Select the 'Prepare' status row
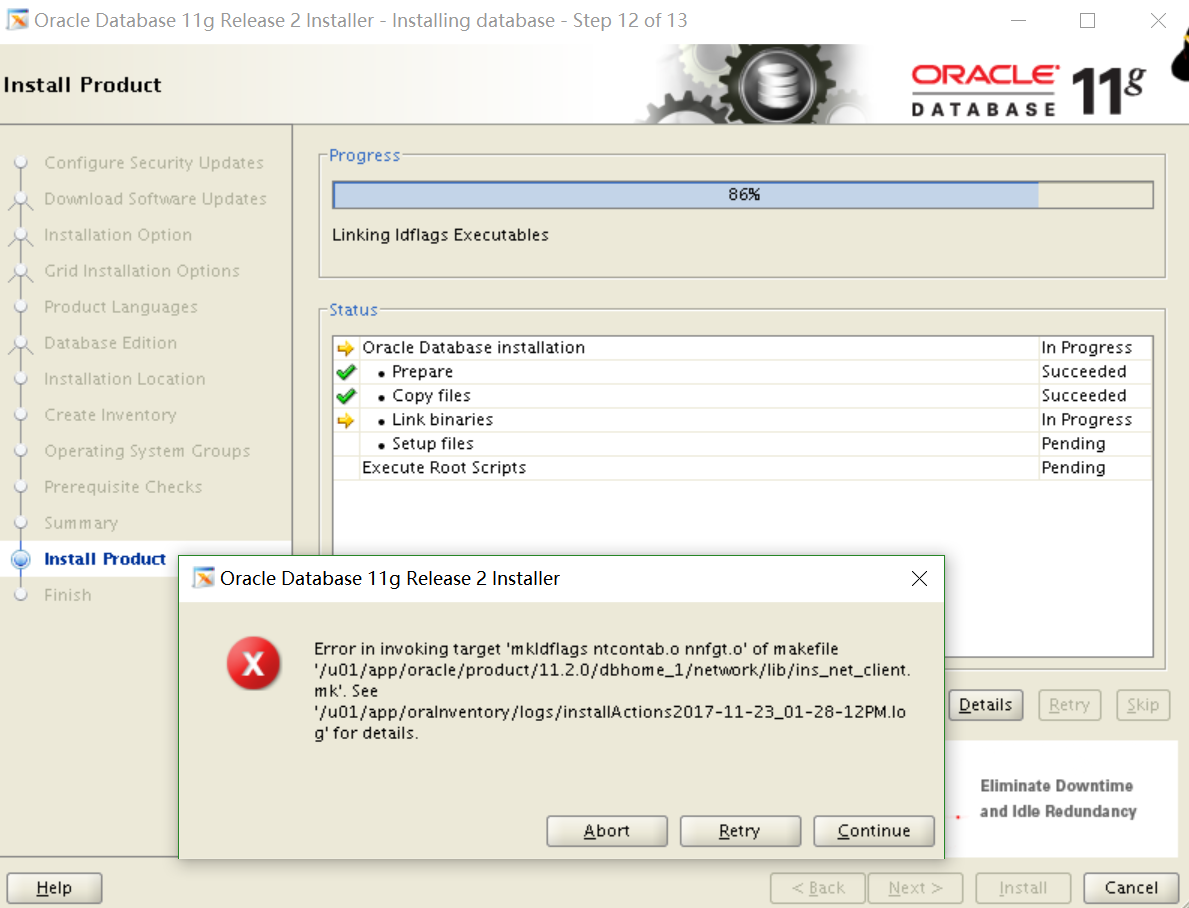 click(x=742, y=372)
